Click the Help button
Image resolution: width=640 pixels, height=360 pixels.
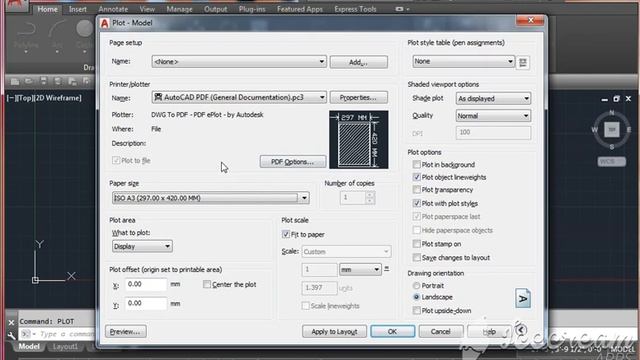(489, 331)
